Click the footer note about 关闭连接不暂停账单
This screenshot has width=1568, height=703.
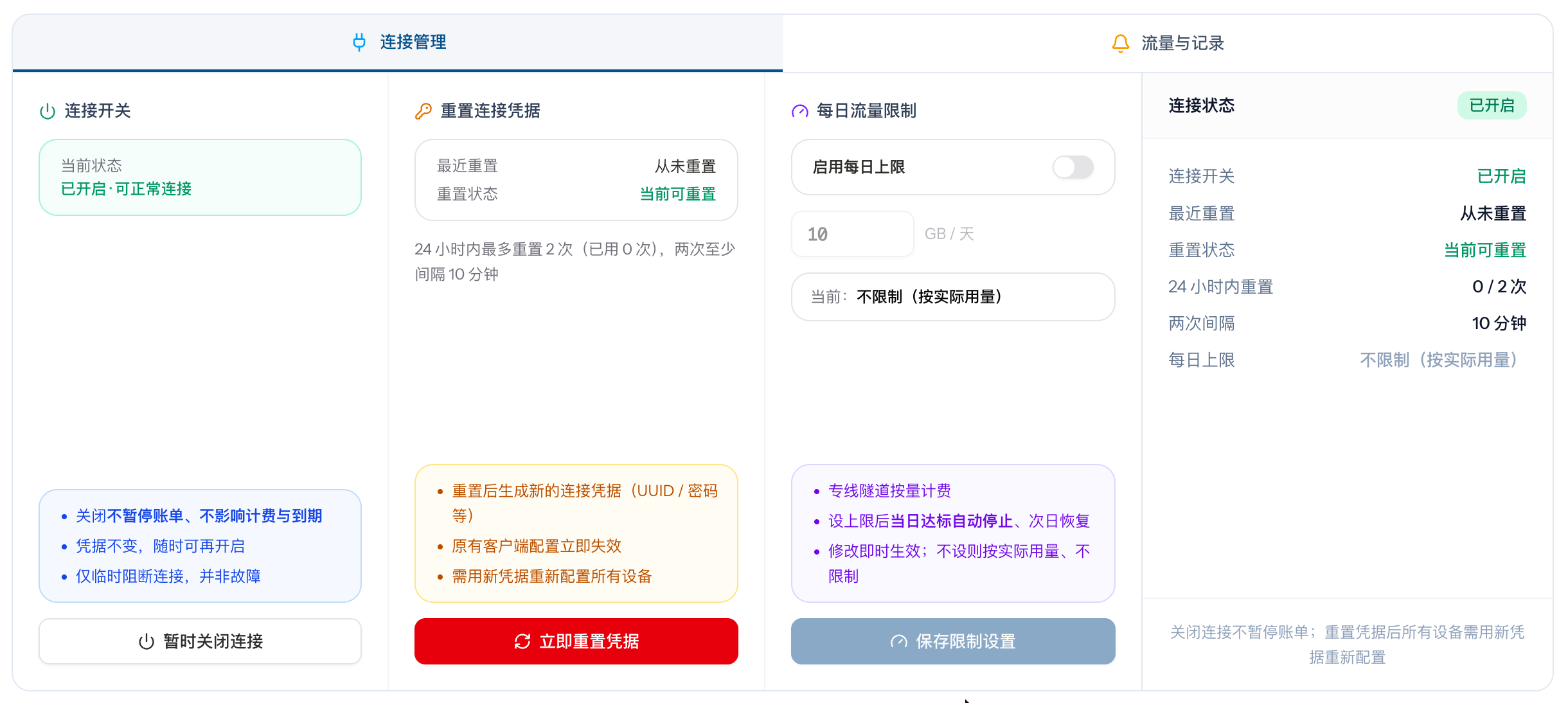click(1347, 644)
